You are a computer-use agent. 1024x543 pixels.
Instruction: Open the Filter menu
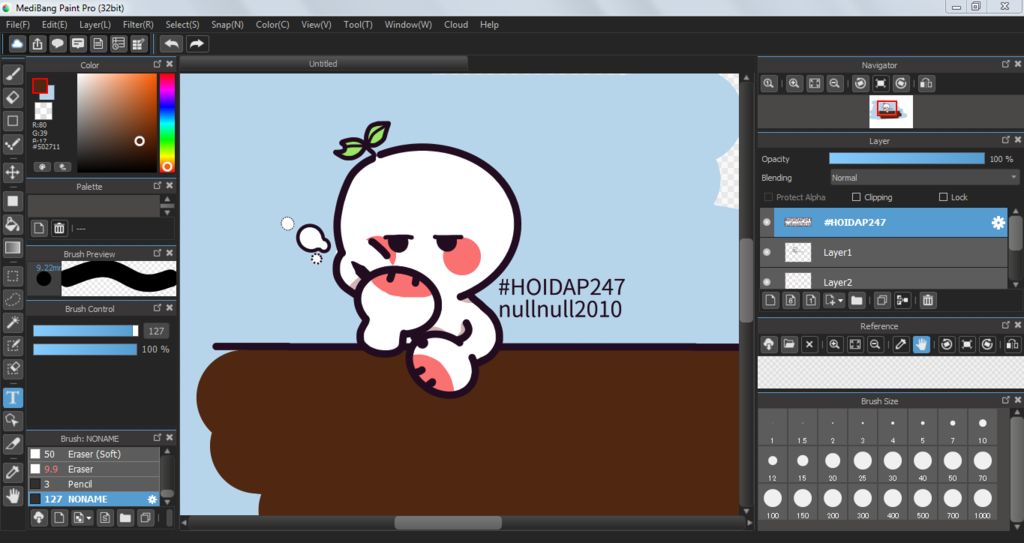138,24
